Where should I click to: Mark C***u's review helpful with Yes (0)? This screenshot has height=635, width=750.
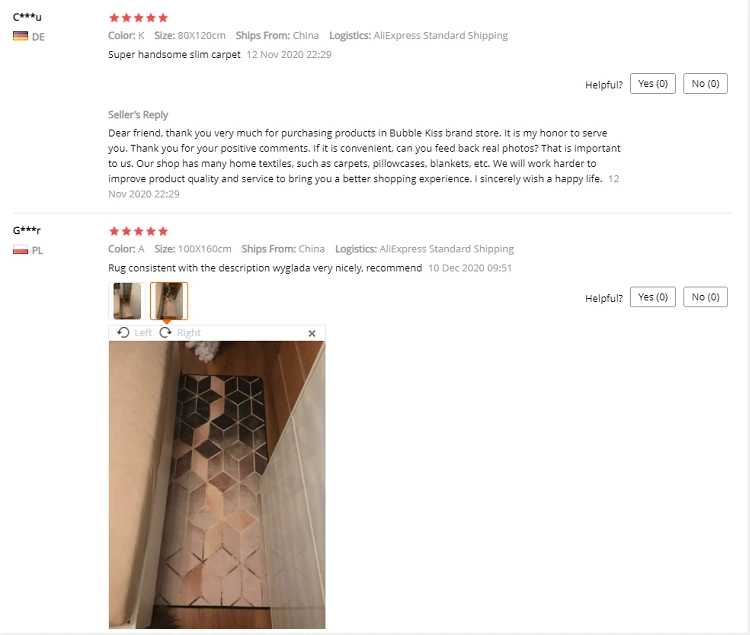click(x=652, y=84)
